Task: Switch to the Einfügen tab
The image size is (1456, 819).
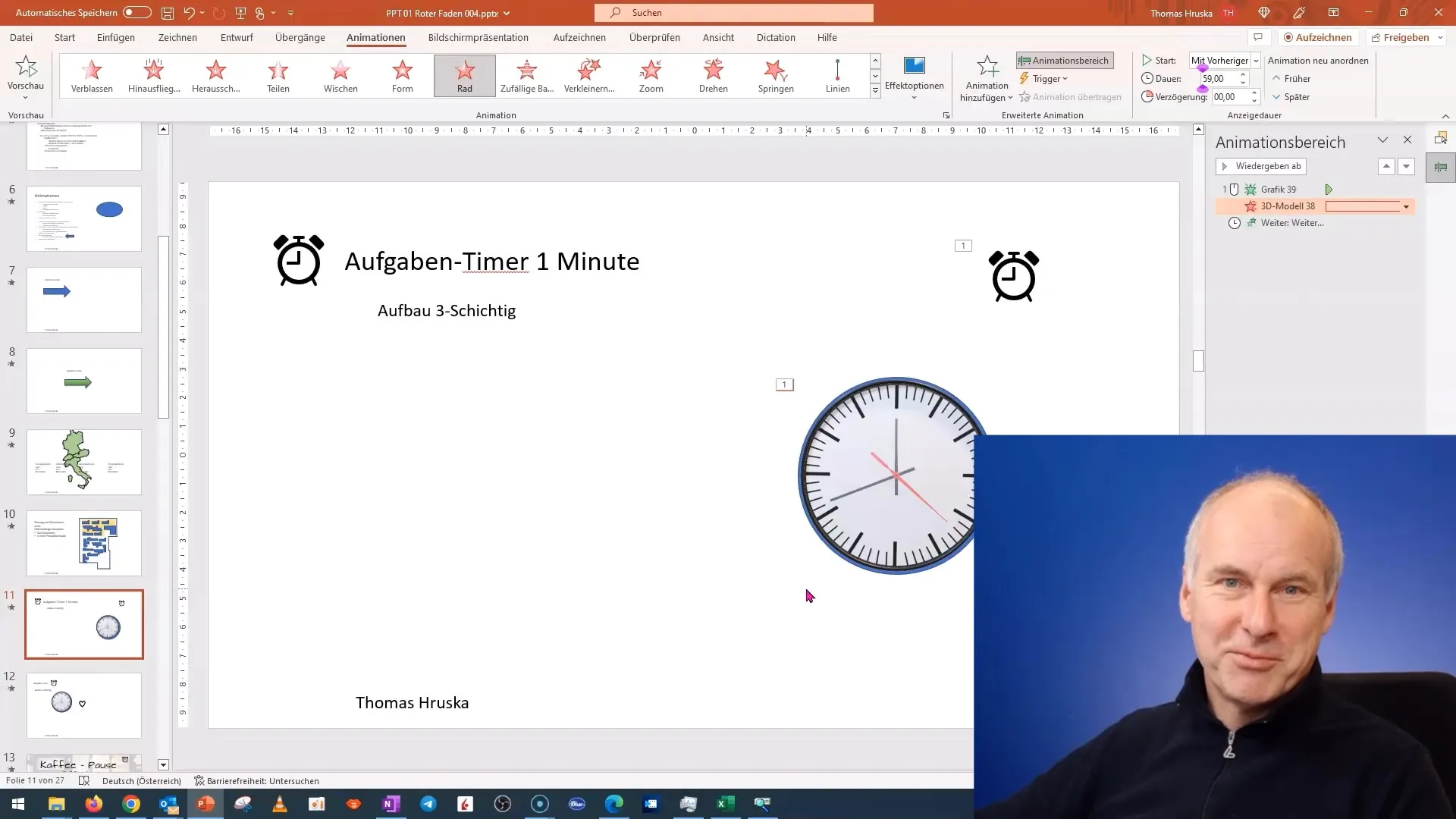Action: 116,37
